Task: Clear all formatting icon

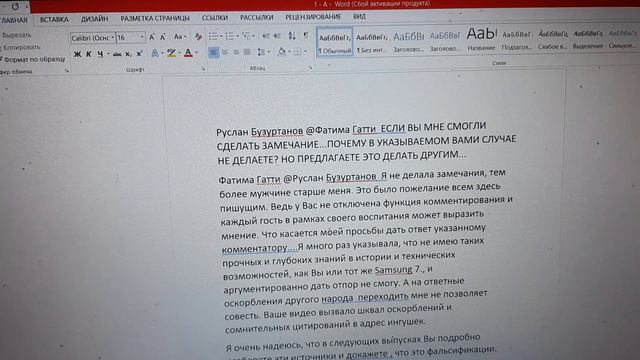Action: (198, 37)
